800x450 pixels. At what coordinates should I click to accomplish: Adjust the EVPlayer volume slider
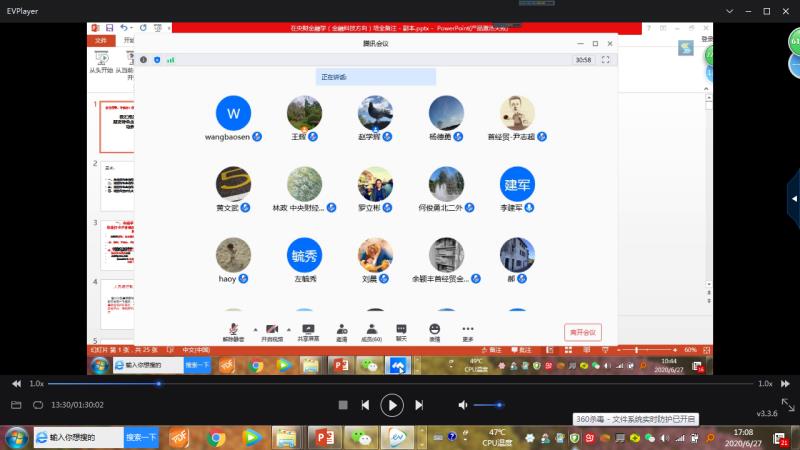click(488, 405)
